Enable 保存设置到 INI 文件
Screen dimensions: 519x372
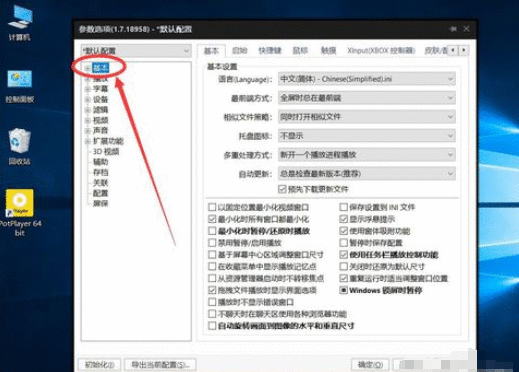pyautogui.click(x=344, y=207)
